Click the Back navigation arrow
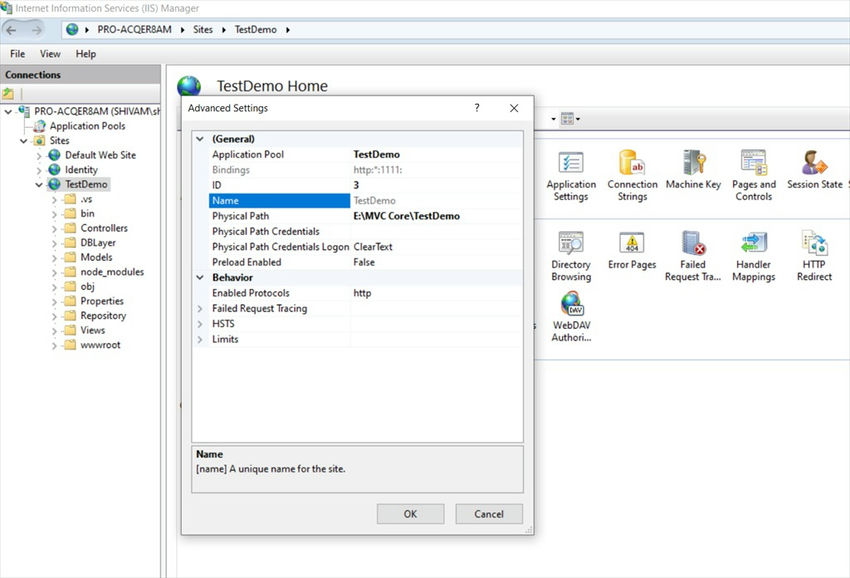This screenshot has width=850, height=578. 11,30
